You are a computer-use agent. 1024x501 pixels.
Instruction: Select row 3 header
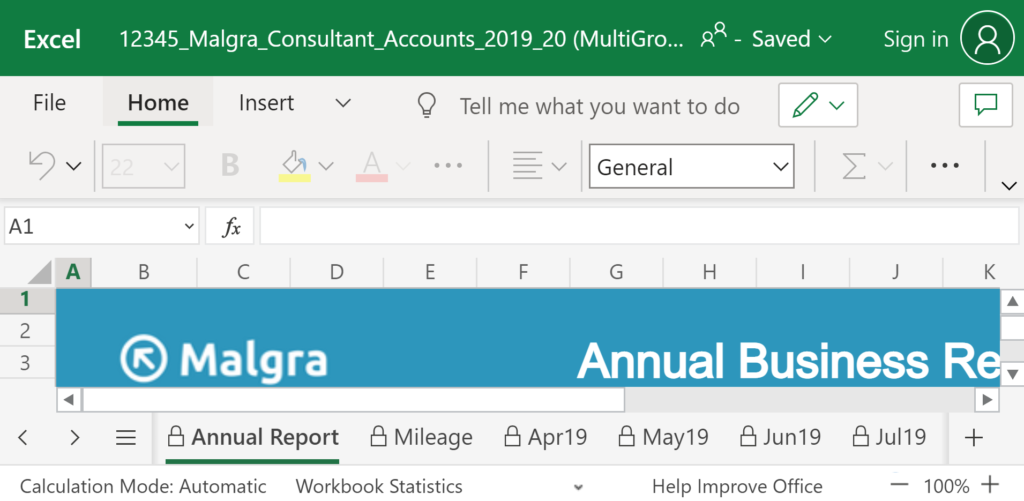click(x=26, y=363)
